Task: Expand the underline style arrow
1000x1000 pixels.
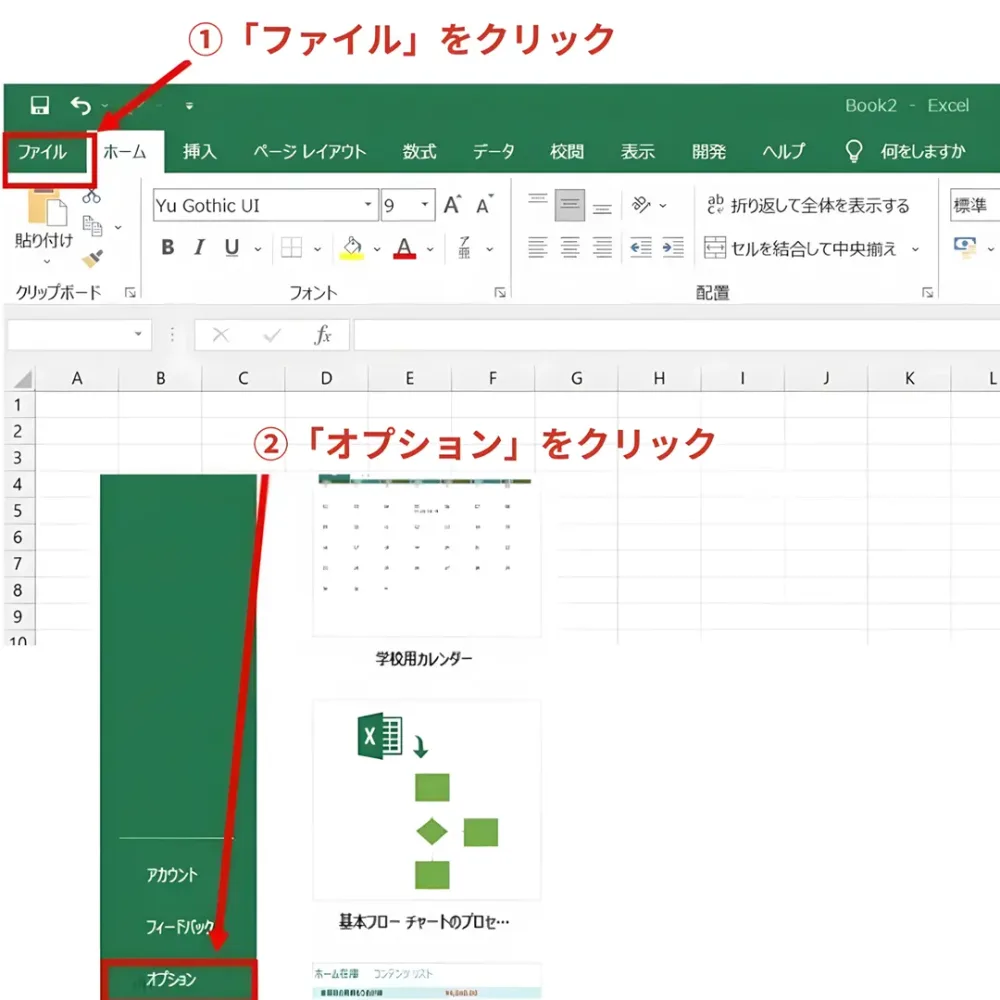Action: (258, 249)
